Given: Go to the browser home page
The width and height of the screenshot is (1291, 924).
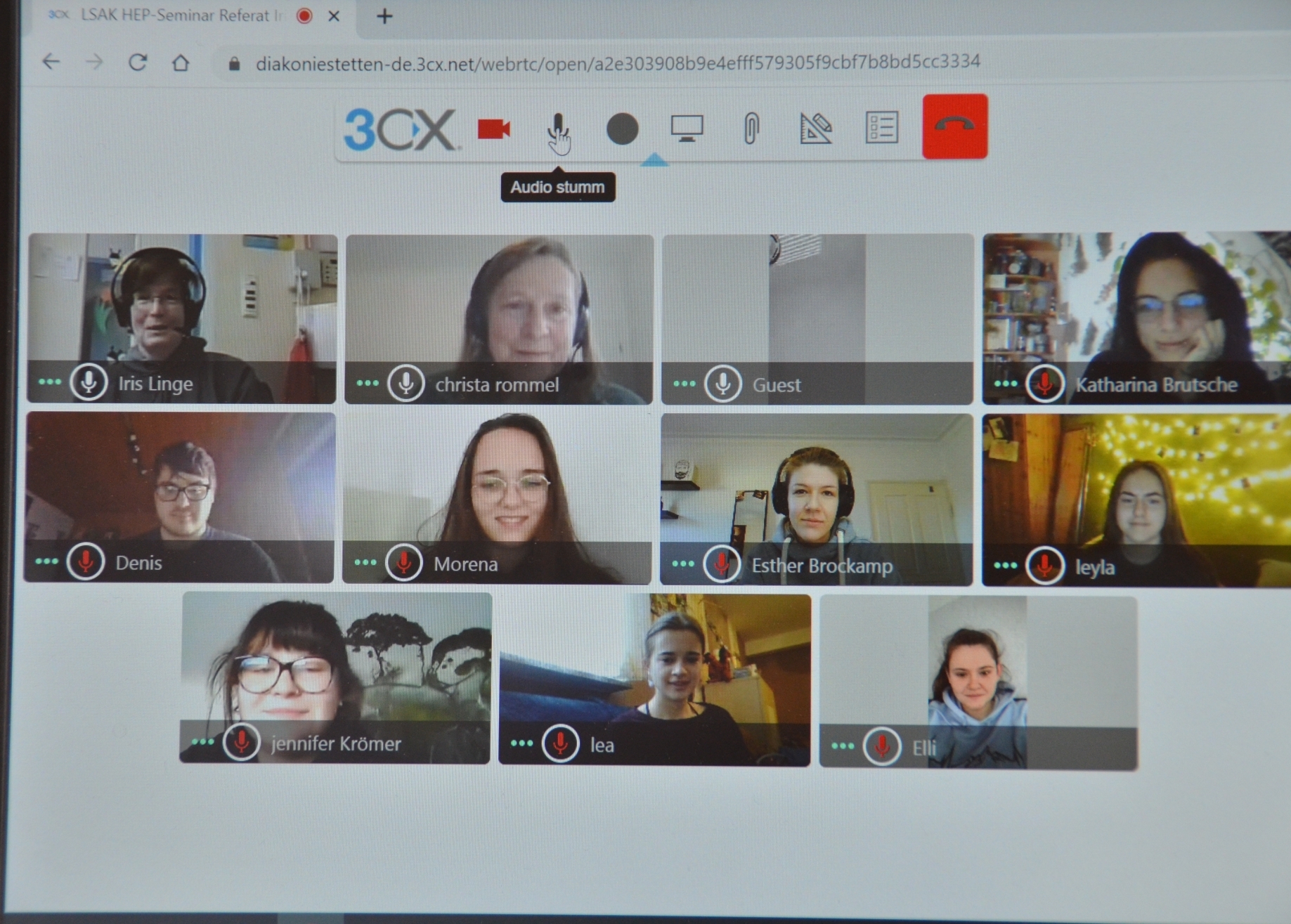Looking at the screenshot, I should [181, 63].
